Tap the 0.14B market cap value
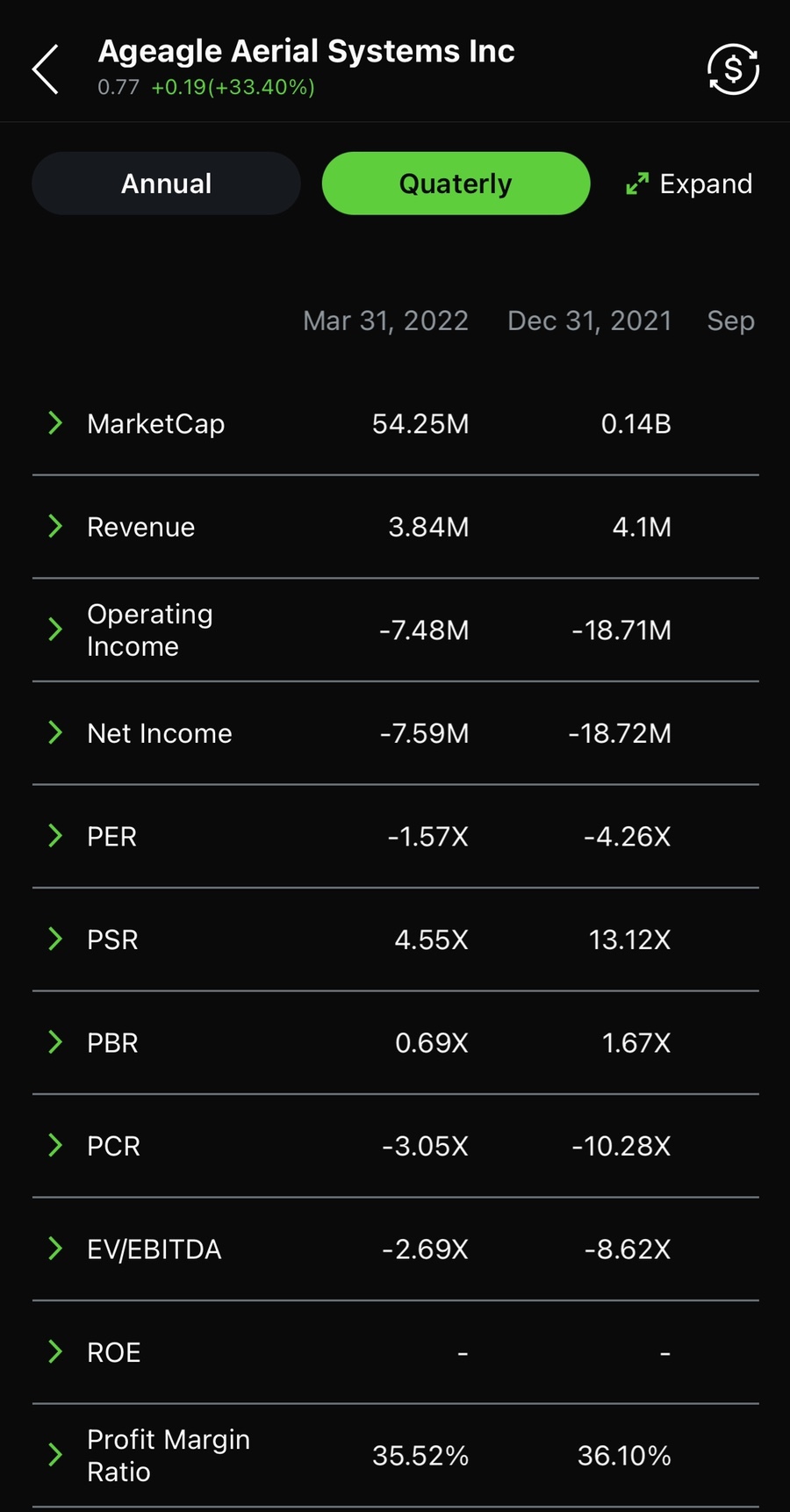The image size is (790, 1512). pos(636,424)
